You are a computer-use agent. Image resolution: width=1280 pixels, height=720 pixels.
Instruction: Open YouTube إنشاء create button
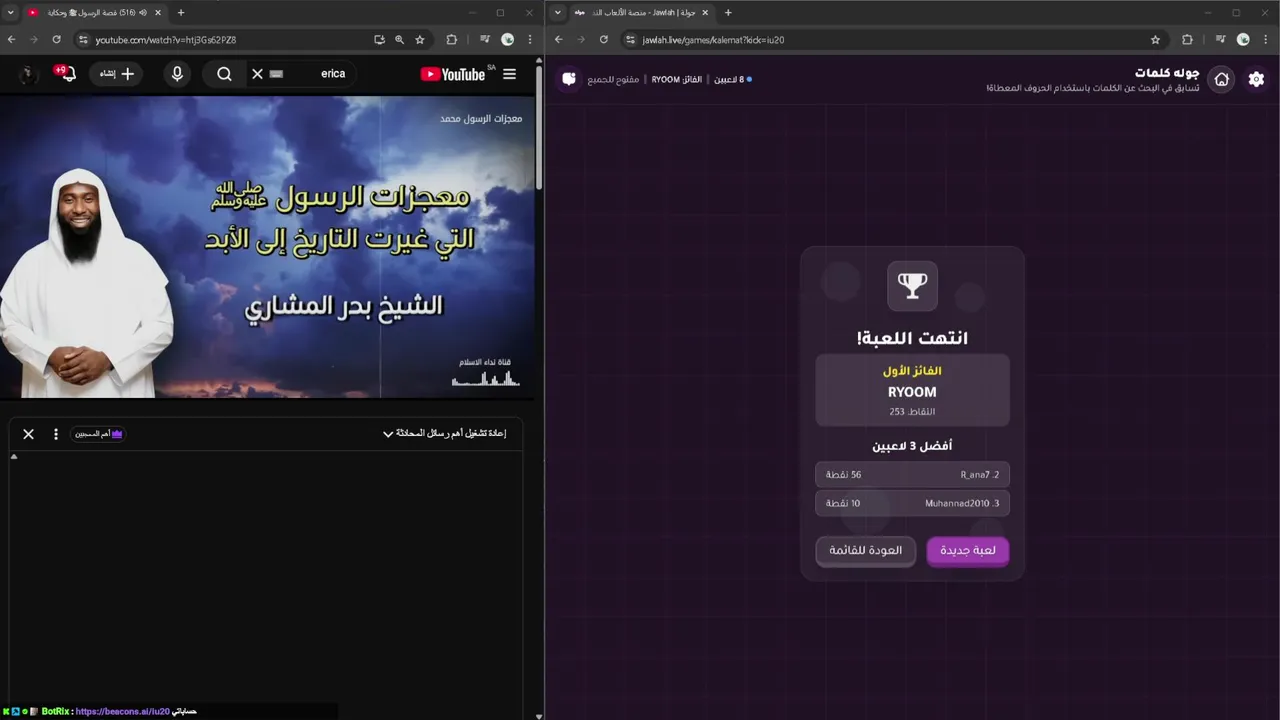[116, 74]
